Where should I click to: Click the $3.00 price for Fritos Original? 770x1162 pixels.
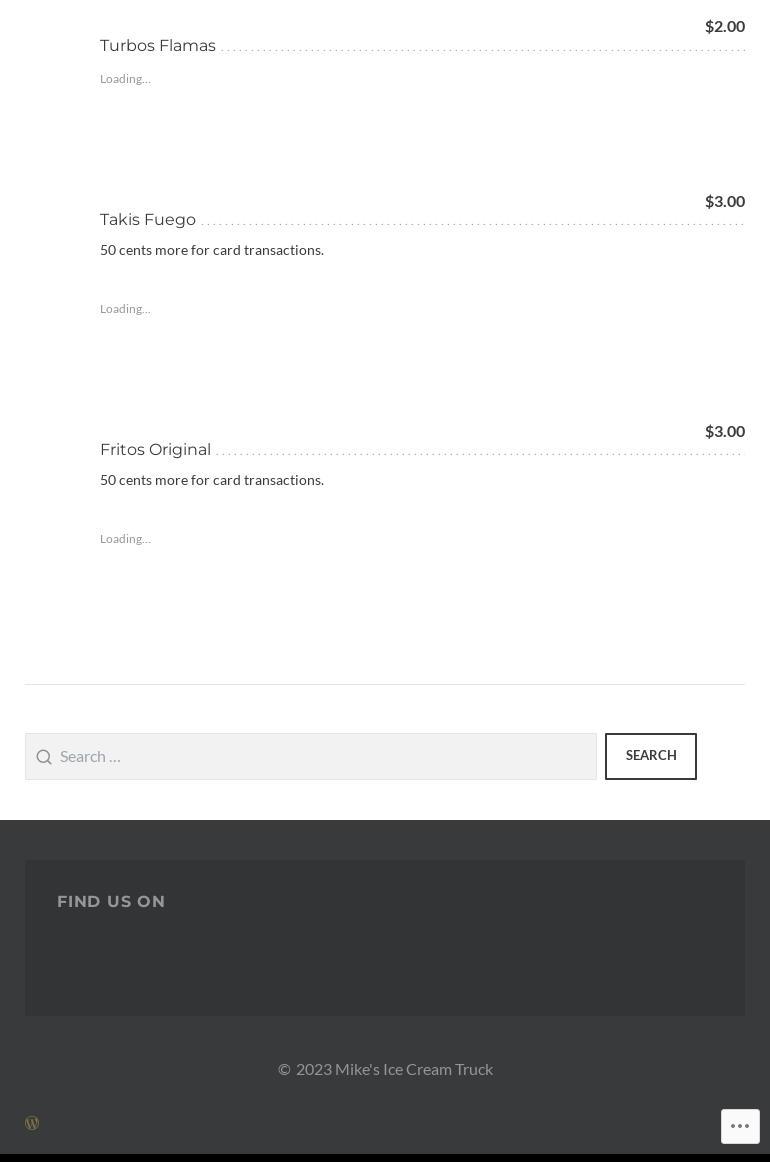tap(724, 431)
